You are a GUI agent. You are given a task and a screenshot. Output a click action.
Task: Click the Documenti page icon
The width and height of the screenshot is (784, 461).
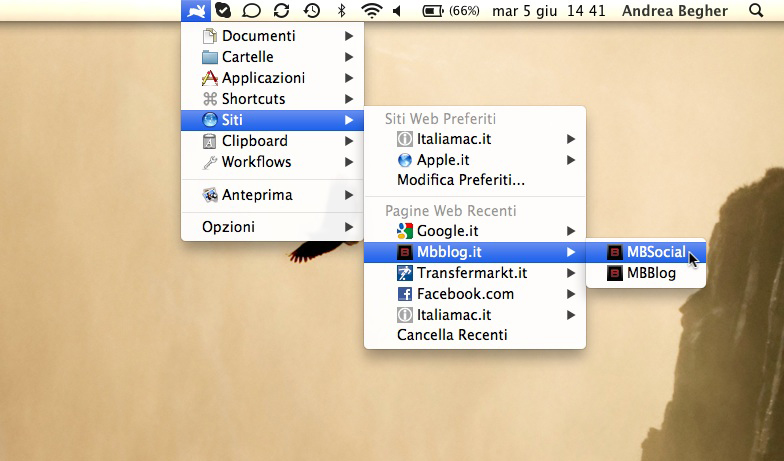(210, 36)
